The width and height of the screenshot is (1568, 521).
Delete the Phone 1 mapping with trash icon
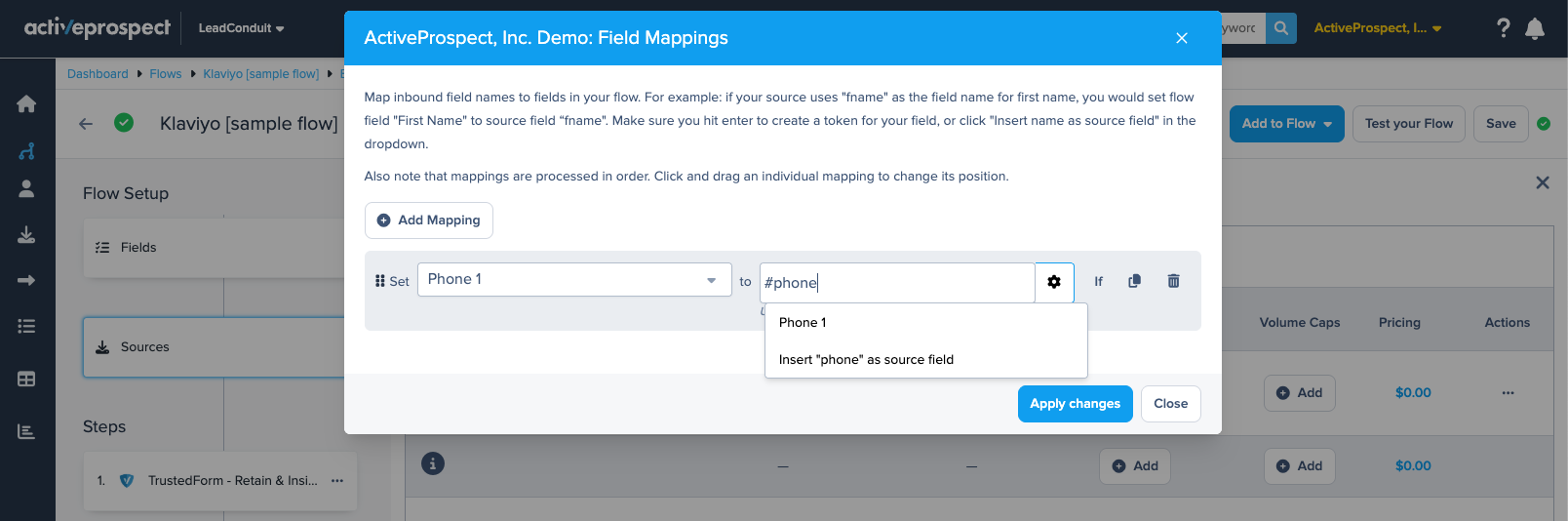(x=1173, y=281)
